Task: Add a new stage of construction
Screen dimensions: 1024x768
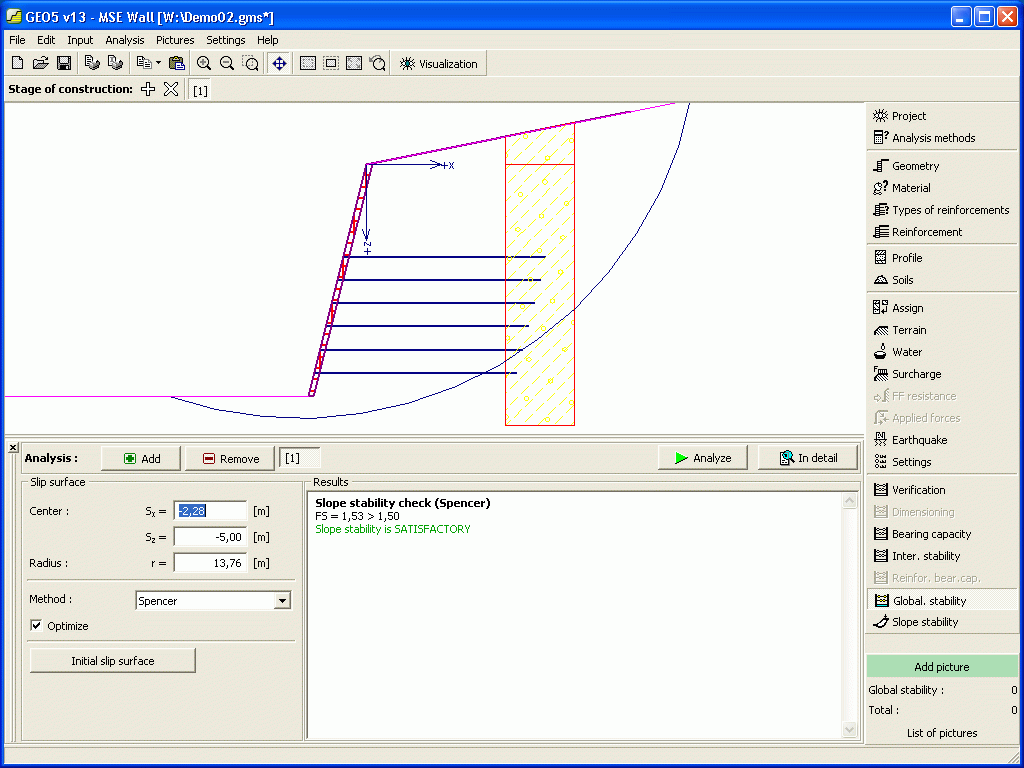Action: pos(148,89)
